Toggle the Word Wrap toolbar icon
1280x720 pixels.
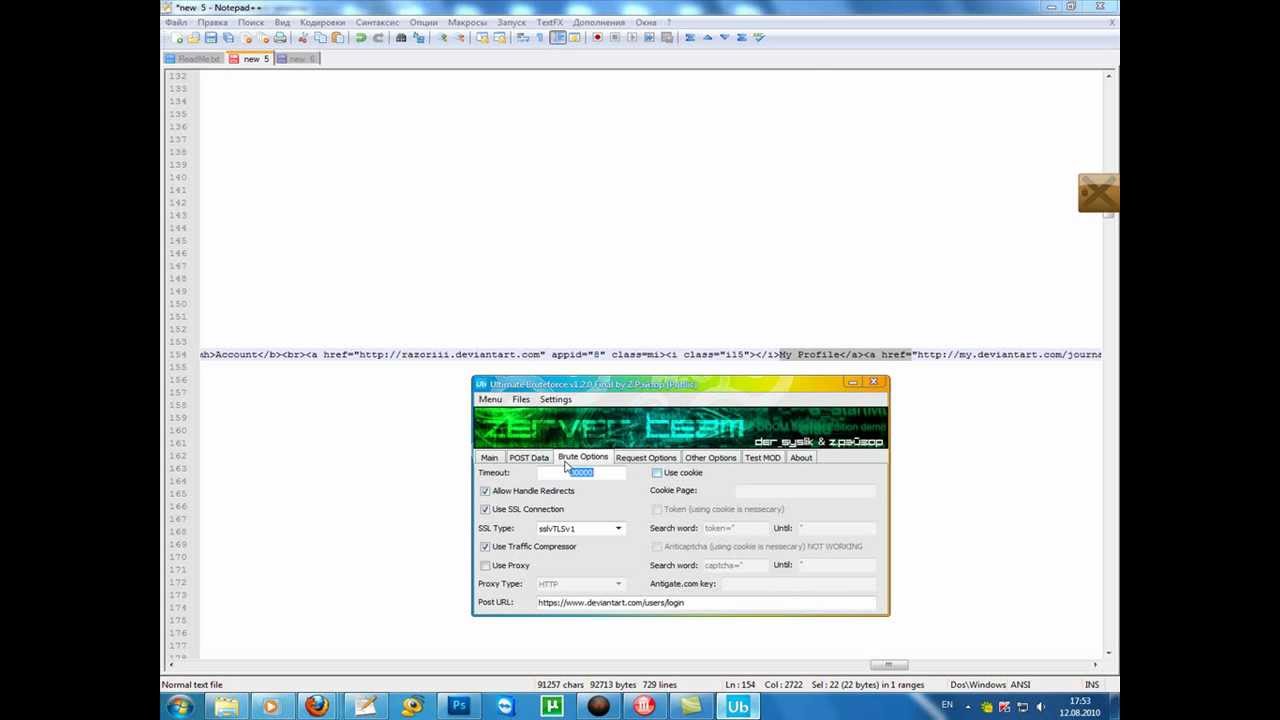522,38
